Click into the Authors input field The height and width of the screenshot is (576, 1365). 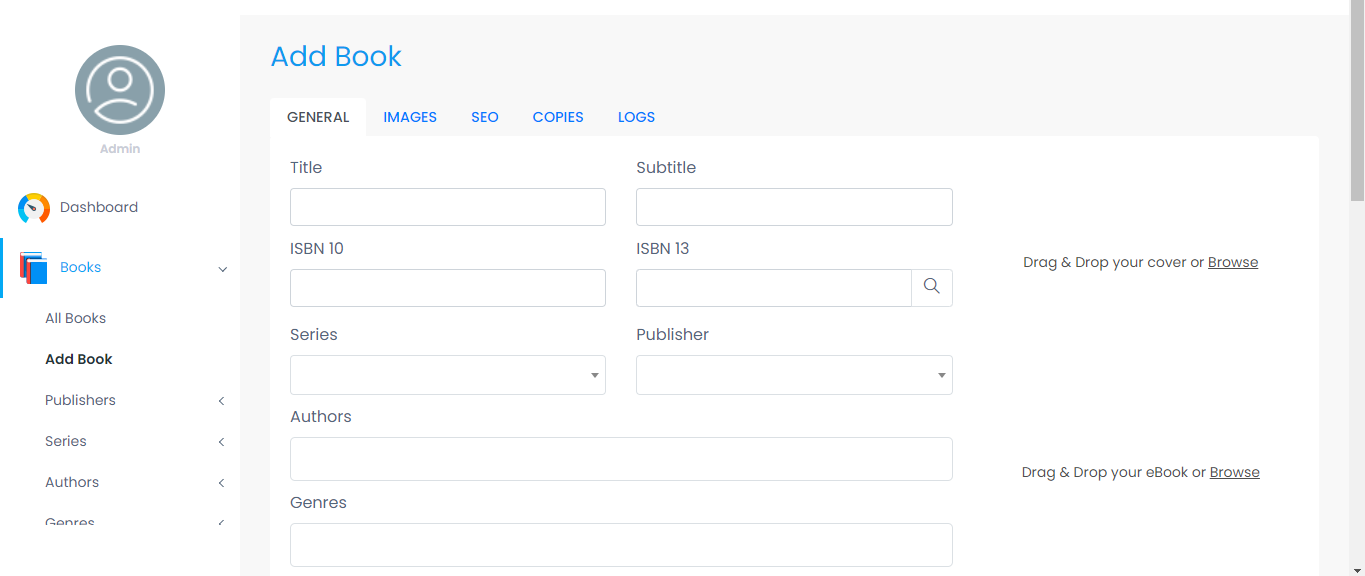click(621, 459)
